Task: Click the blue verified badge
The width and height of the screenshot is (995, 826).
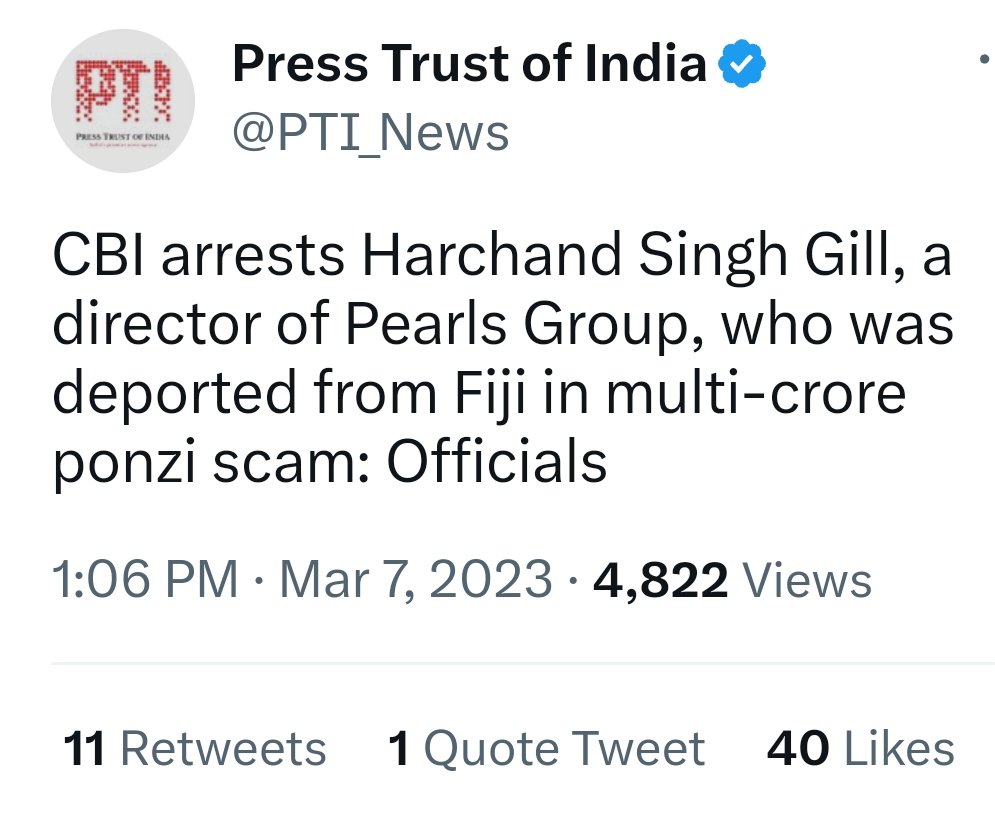Action: [742, 66]
